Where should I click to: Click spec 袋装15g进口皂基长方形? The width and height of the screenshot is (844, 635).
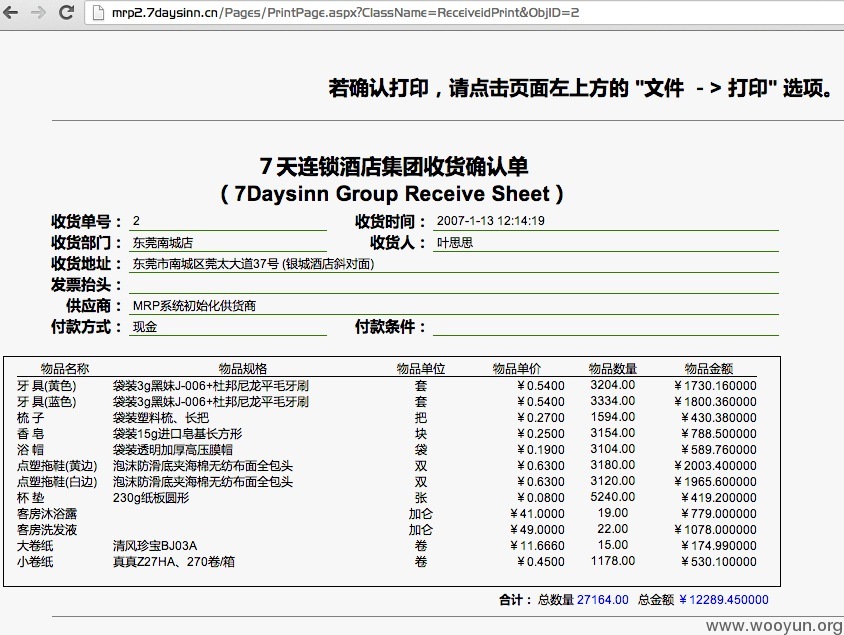click(x=178, y=434)
